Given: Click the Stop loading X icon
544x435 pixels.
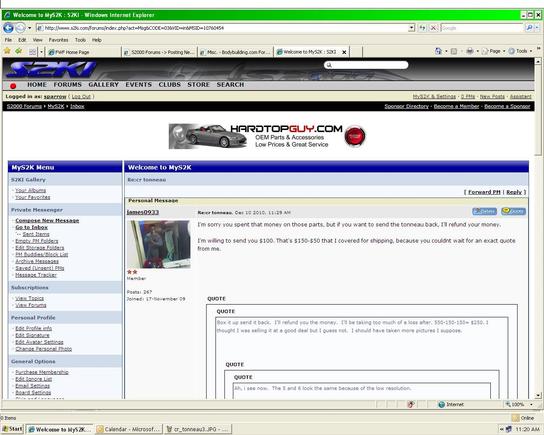Looking at the screenshot, I should click(x=433, y=28).
